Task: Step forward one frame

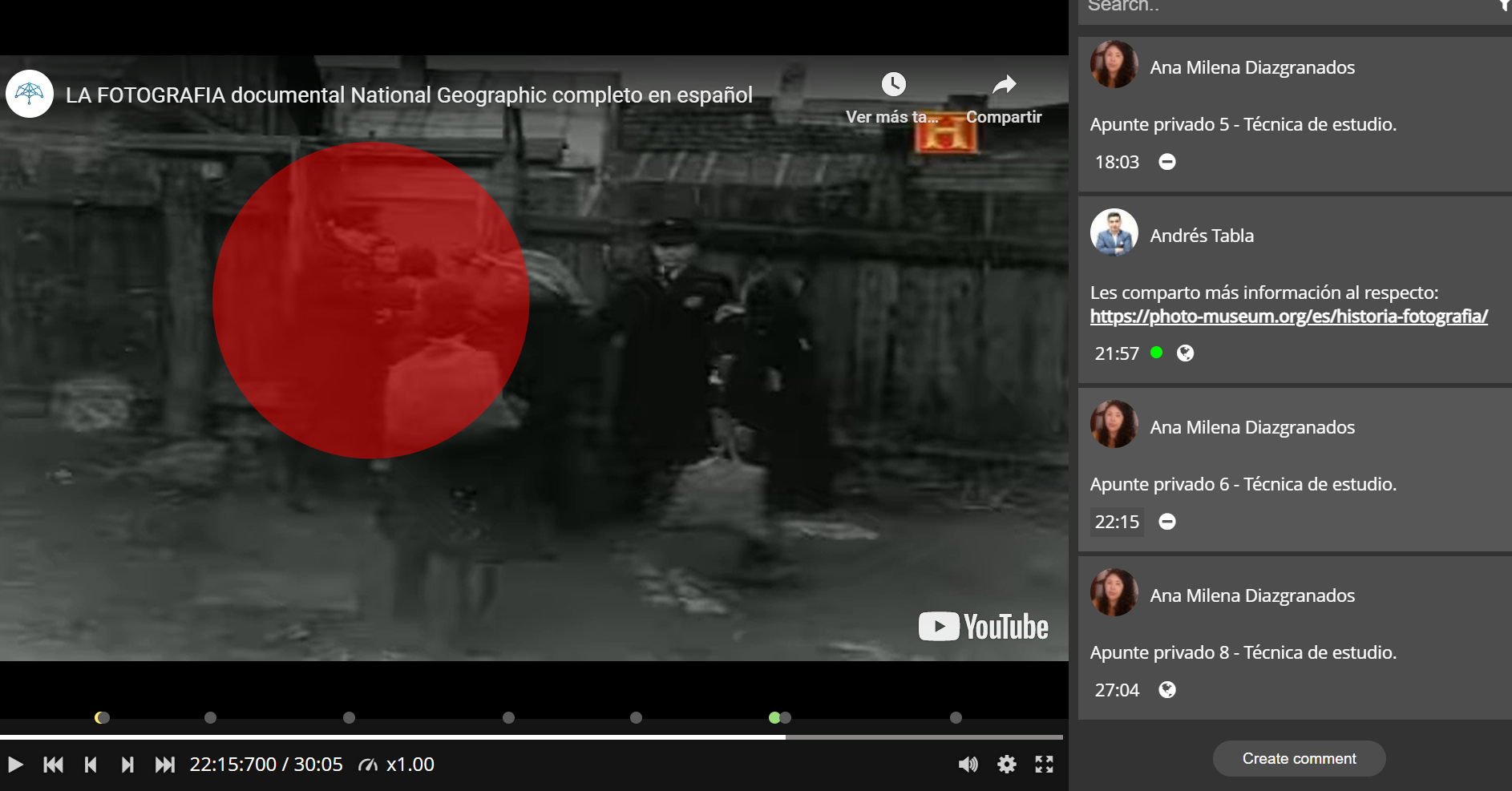Action: pos(127,765)
